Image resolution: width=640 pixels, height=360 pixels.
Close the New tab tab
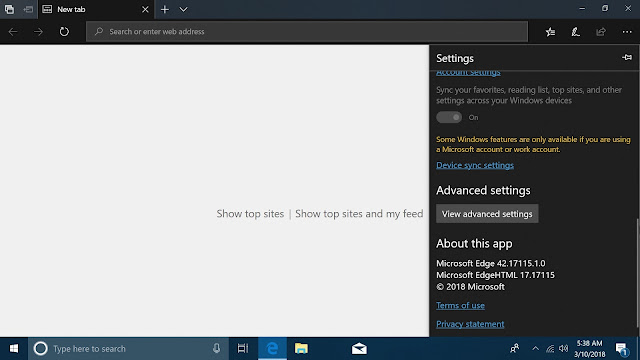point(145,9)
